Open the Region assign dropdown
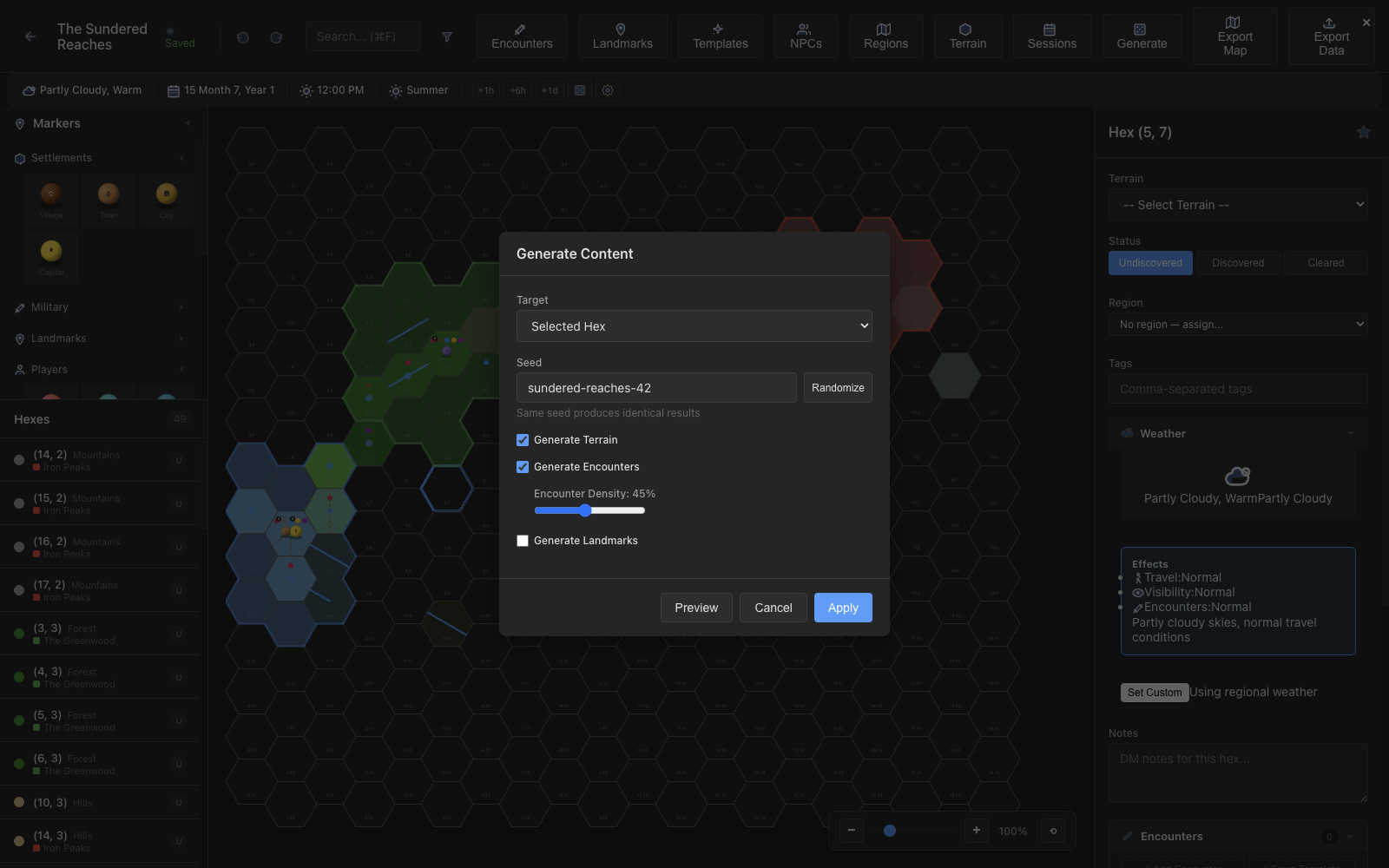The height and width of the screenshot is (868, 1389). 1238,325
